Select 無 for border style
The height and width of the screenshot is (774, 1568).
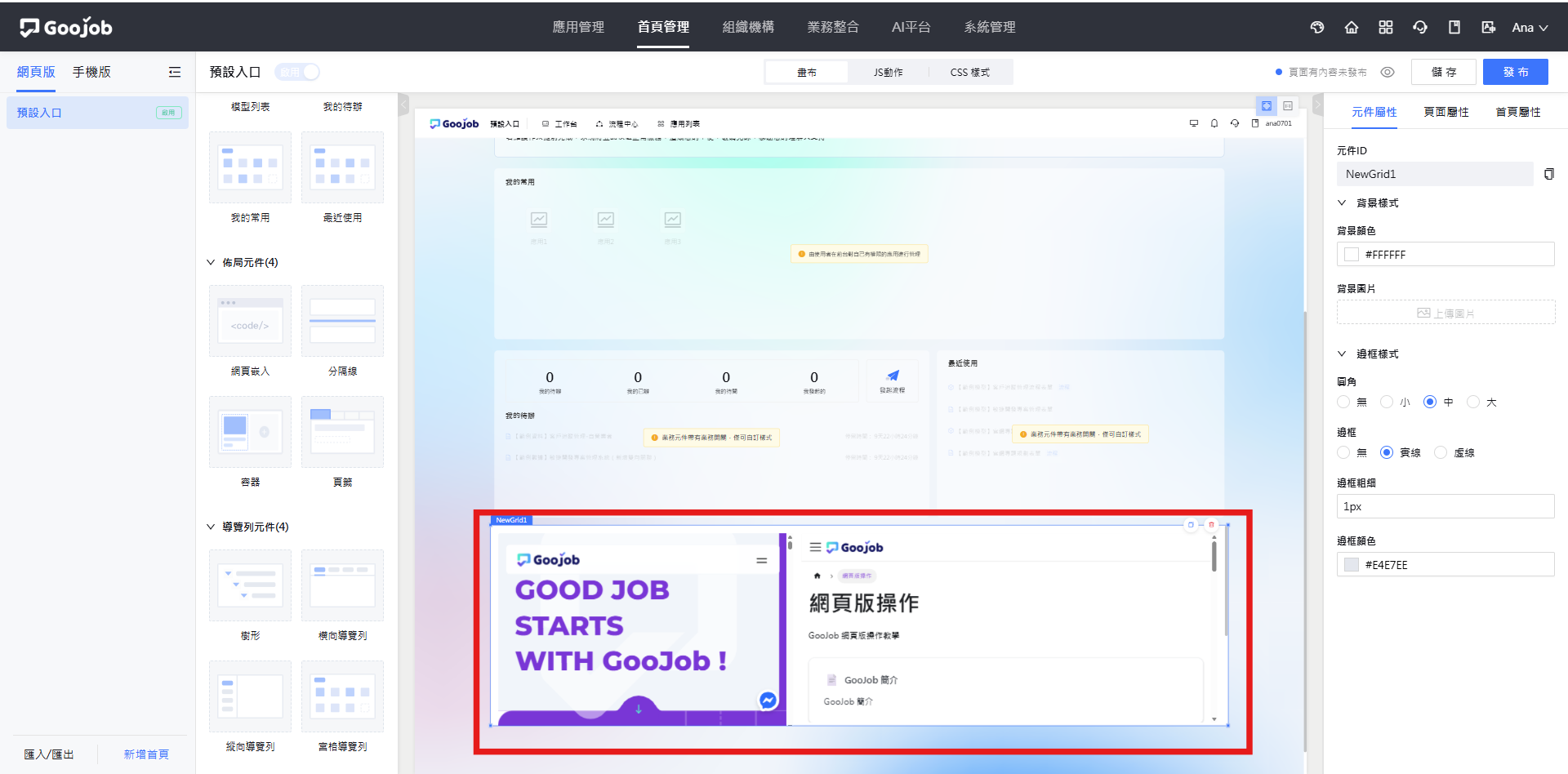coord(1343,452)
